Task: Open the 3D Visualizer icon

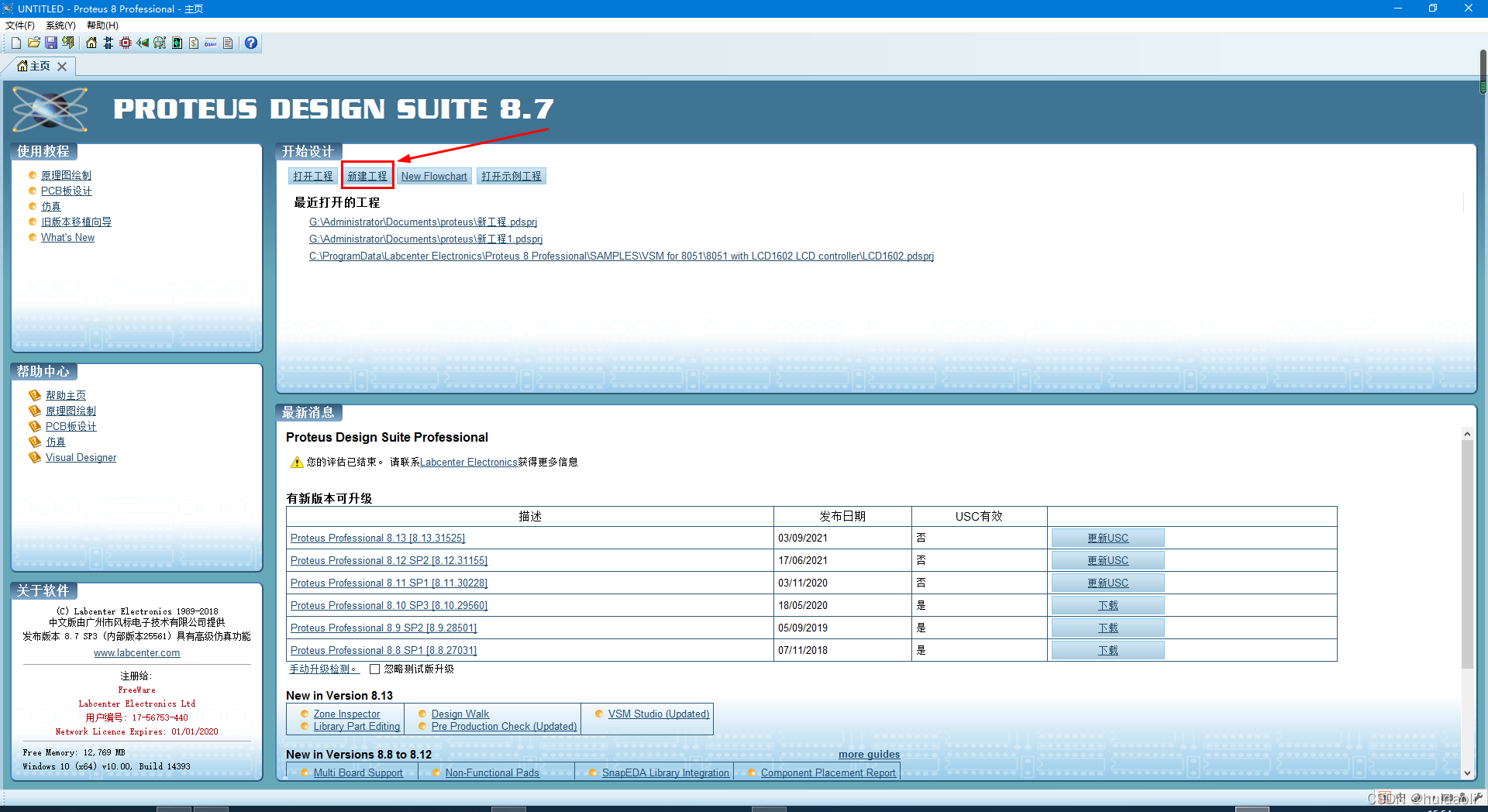Action: [143, 43]
